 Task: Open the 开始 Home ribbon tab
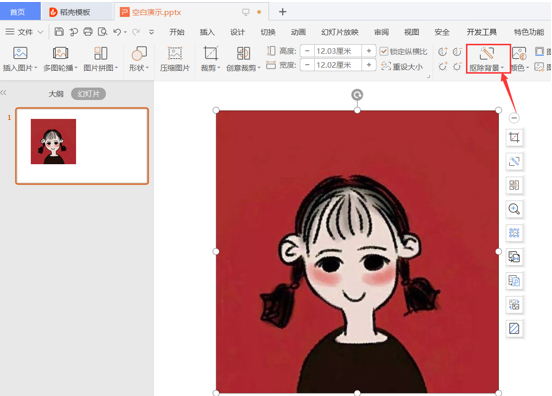coord(177,32)
